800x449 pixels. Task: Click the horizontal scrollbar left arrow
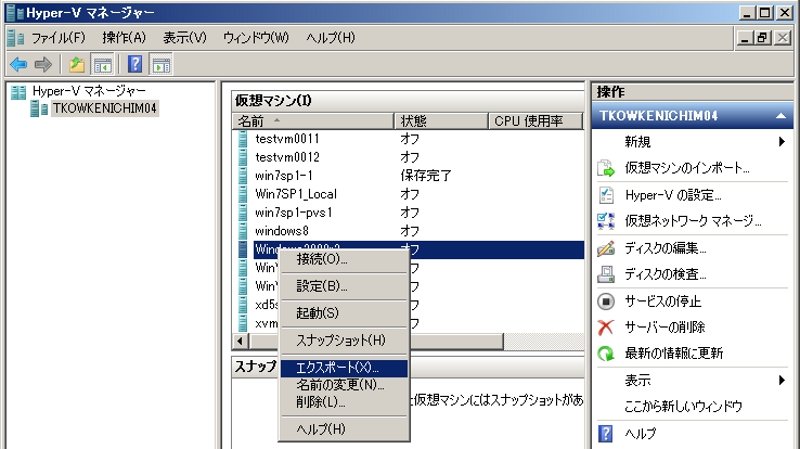tap(241, 341)
